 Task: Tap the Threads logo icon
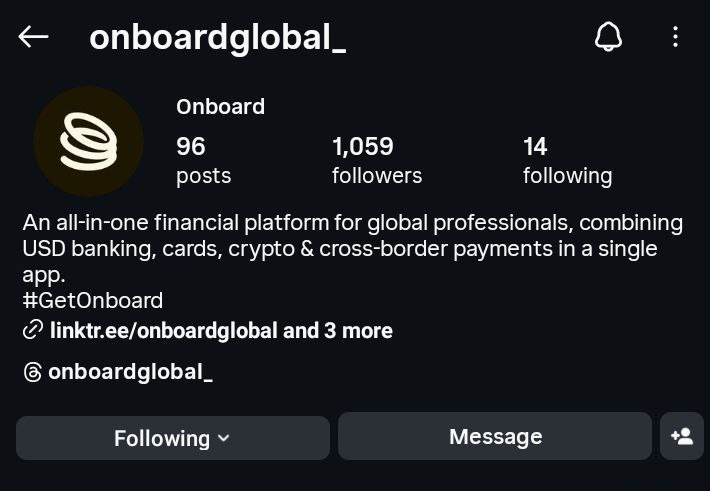click(33, 373)
